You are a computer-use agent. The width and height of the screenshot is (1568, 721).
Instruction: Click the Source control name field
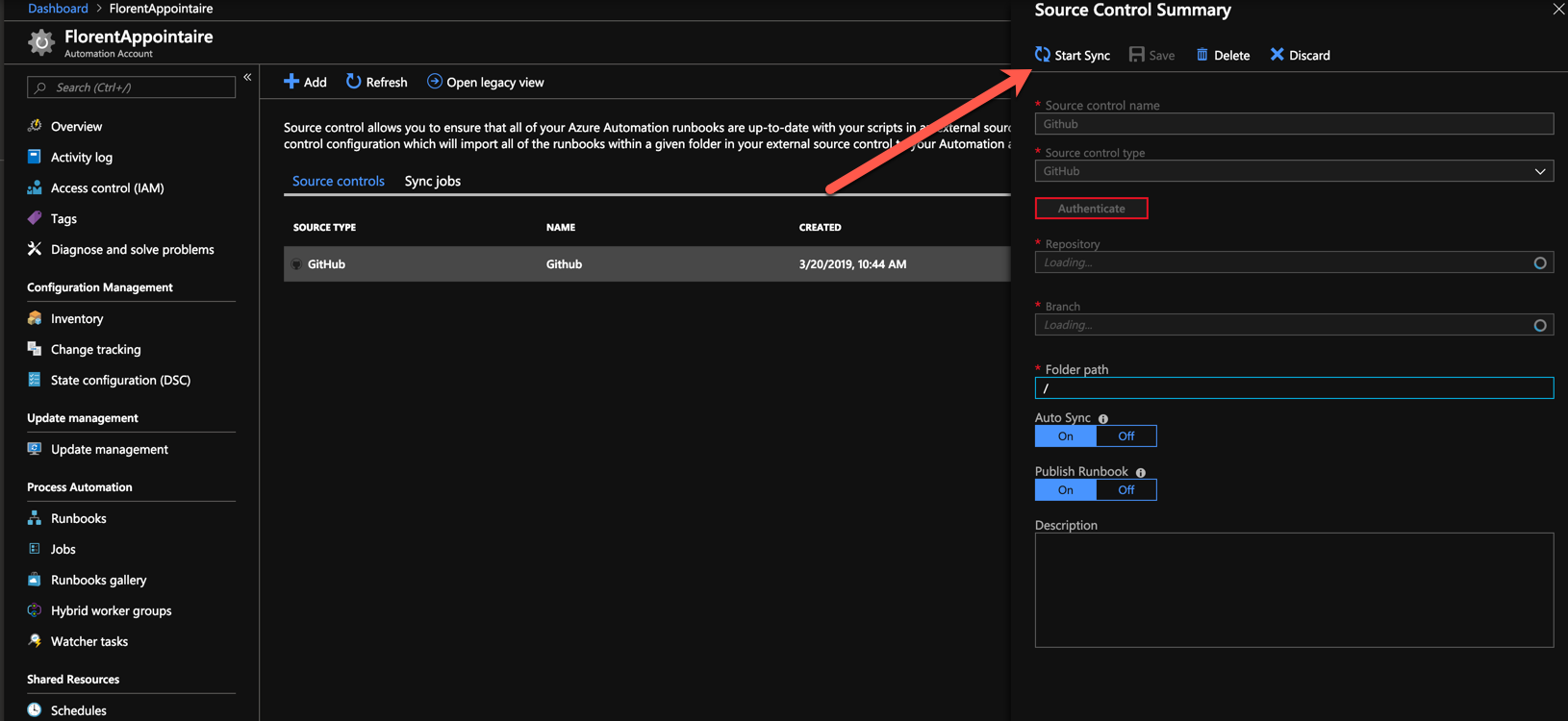coord(1294,124)
